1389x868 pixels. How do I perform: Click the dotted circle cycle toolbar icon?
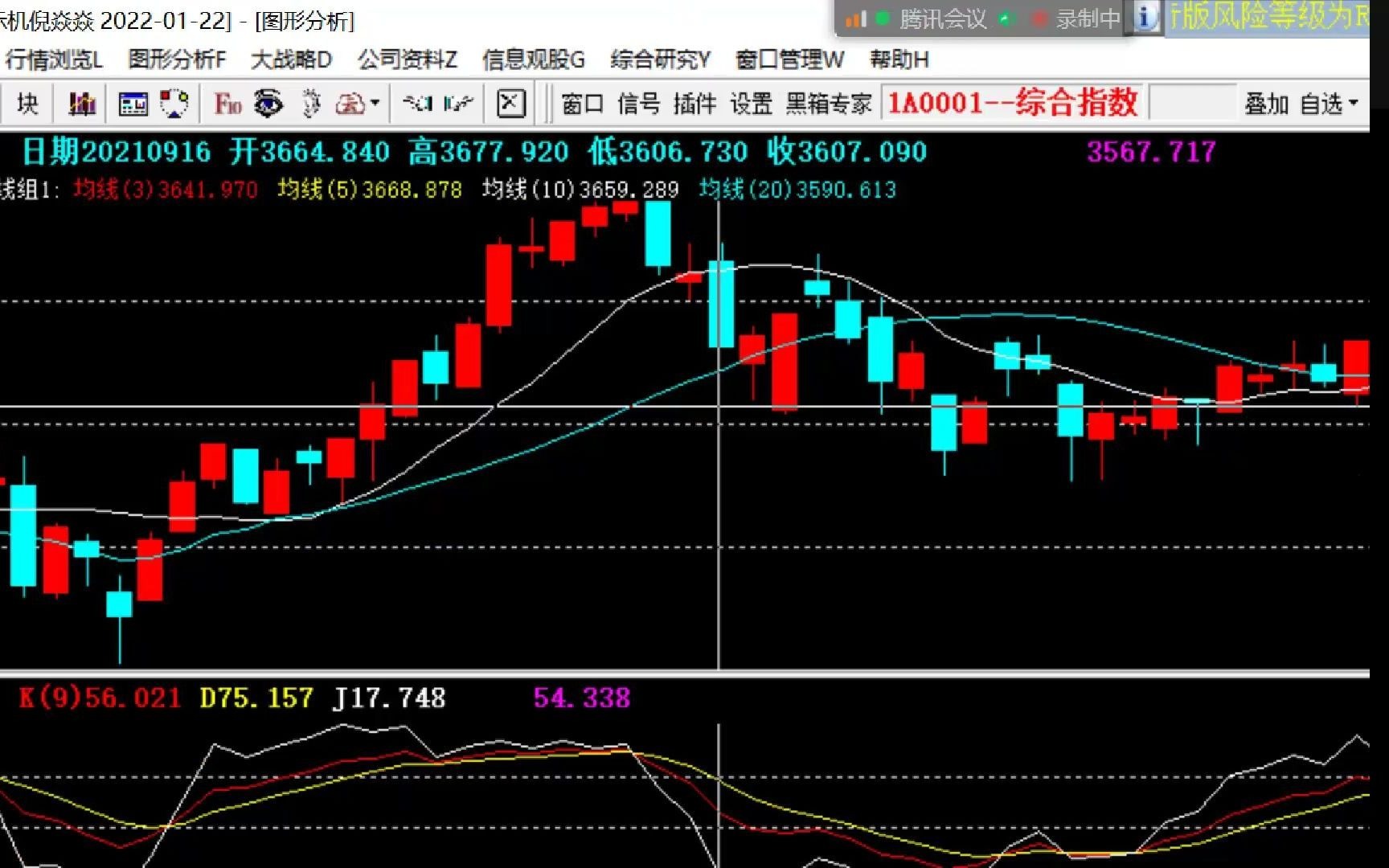[x=174, y=104]
